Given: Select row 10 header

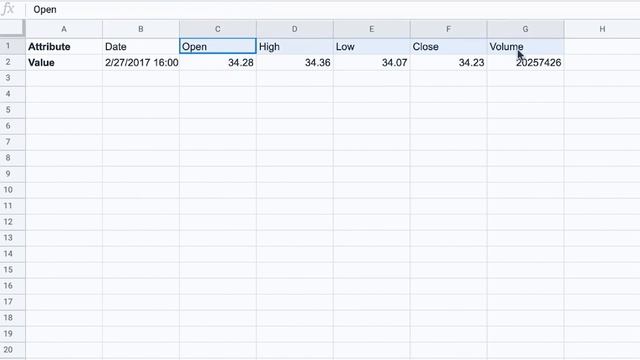Looking at the screenshot, I should 12,190.
